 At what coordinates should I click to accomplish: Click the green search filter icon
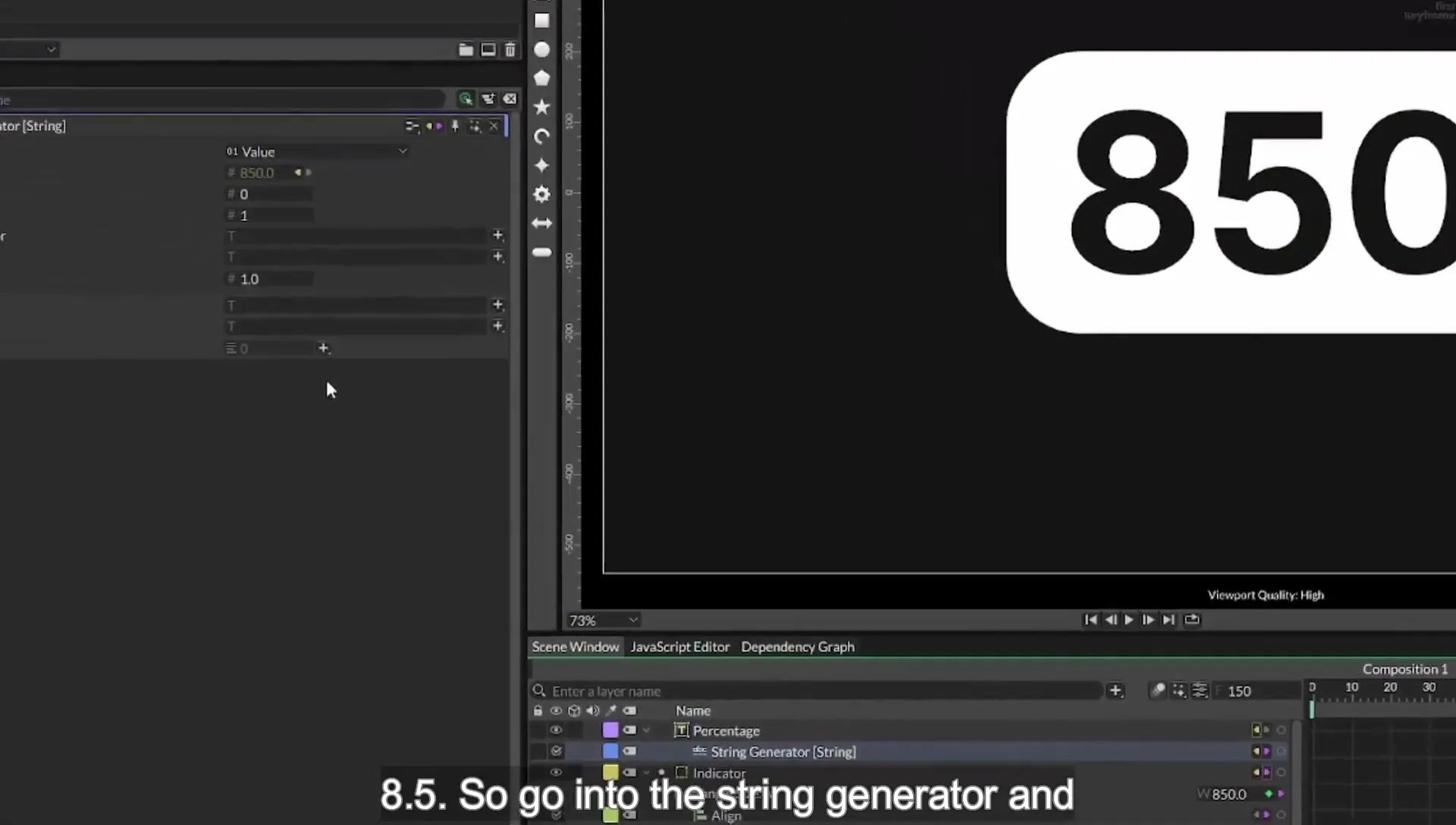(x=466, y=99)
